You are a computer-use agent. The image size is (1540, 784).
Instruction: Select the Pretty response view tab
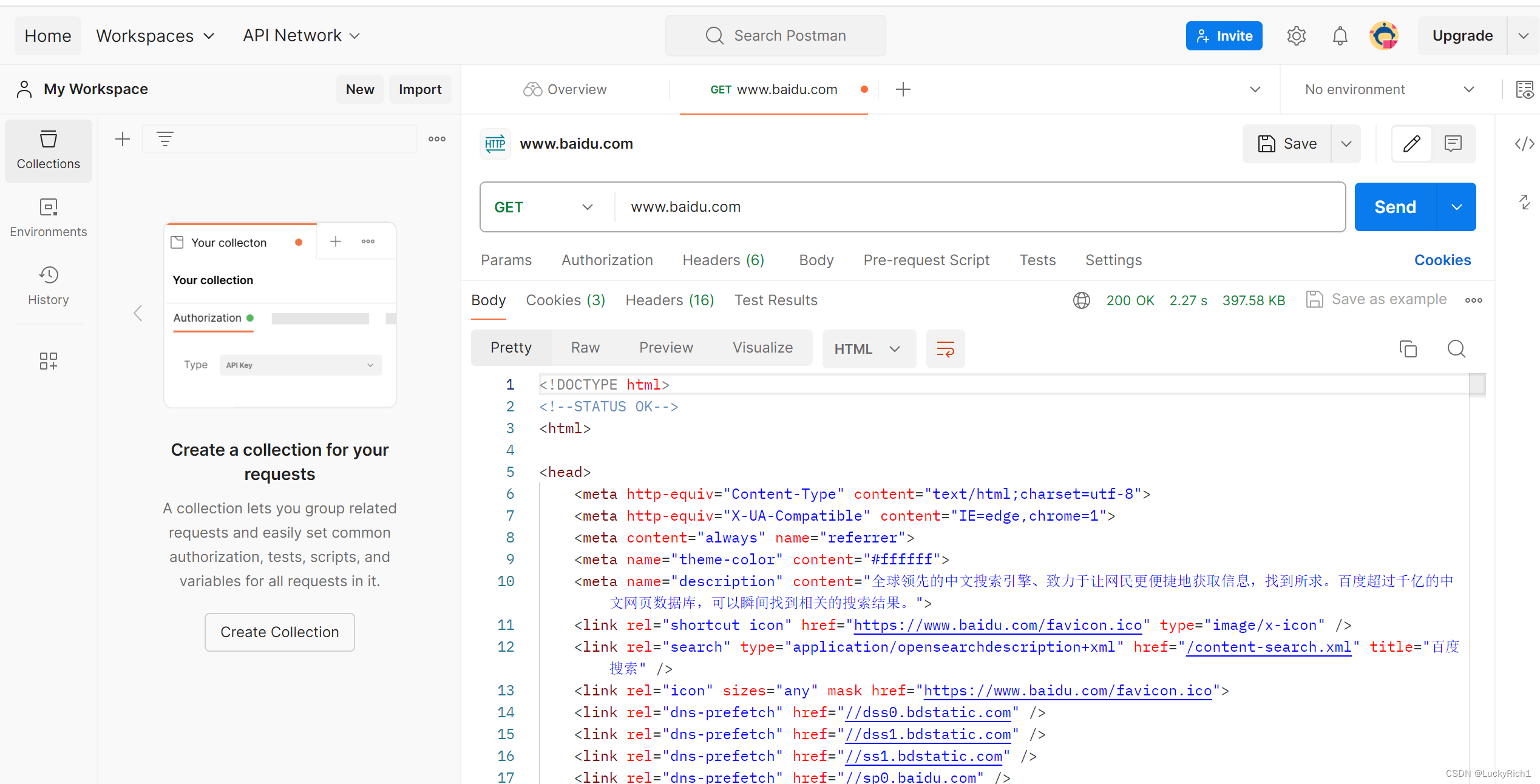click(511, 347)
